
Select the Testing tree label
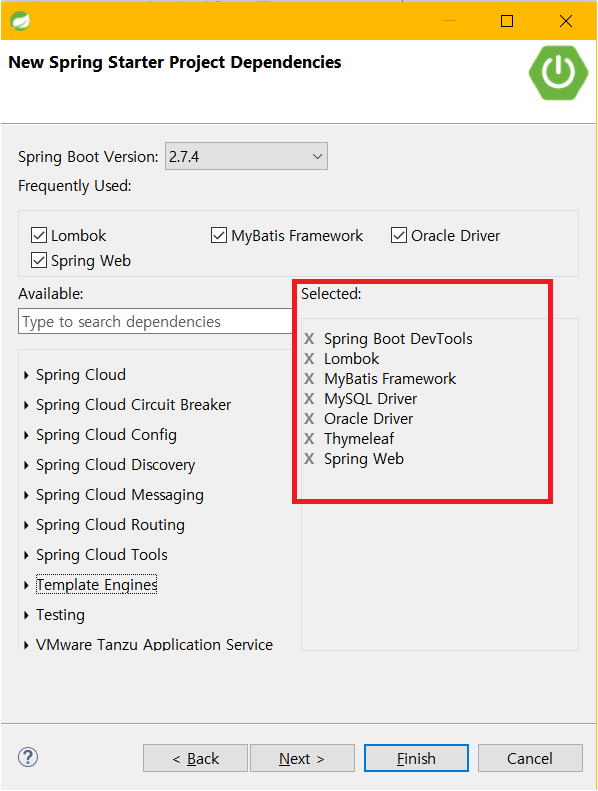coord(60,615)
